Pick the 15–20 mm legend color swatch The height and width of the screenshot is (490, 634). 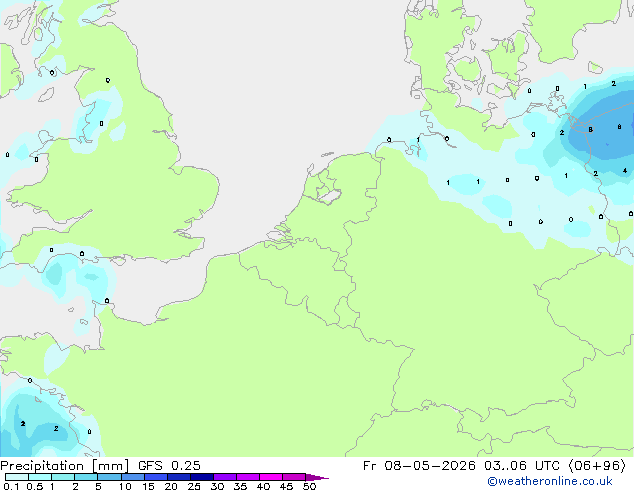pyautogui.click(x=156, y=477)
